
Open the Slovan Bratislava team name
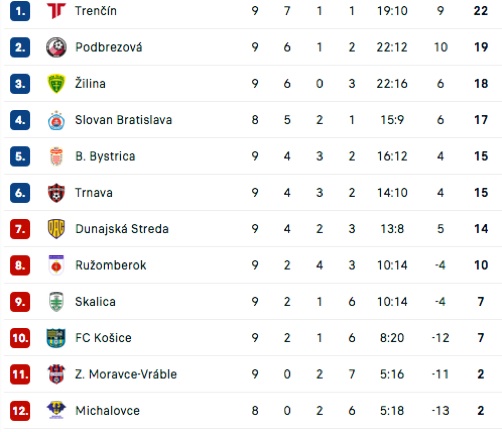pos(123,120)
